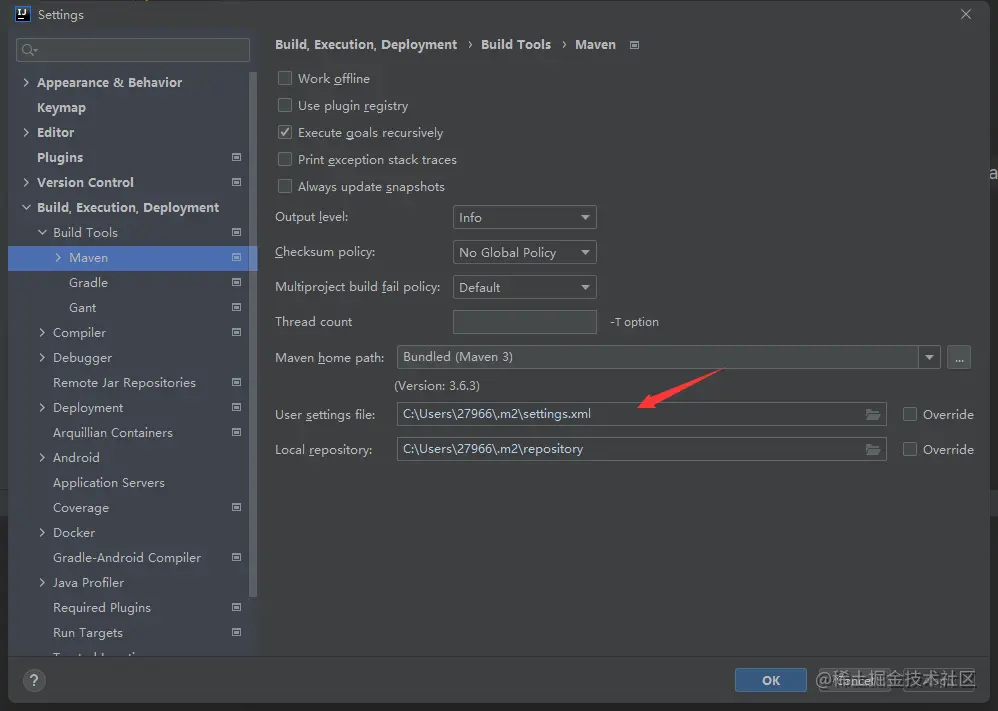Open Remote Jar Repositories settings
Viewport: 998px width, 711px height.
click(124, 383)
